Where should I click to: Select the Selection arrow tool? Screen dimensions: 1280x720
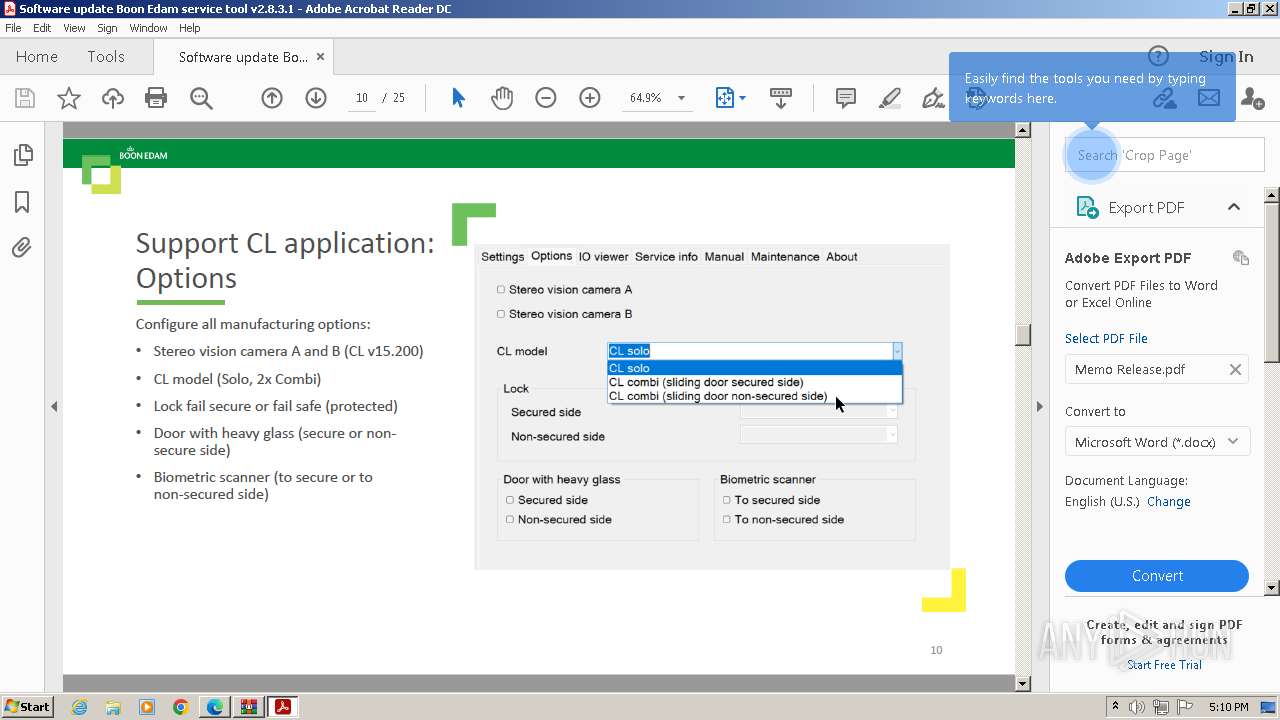[458, 98]
